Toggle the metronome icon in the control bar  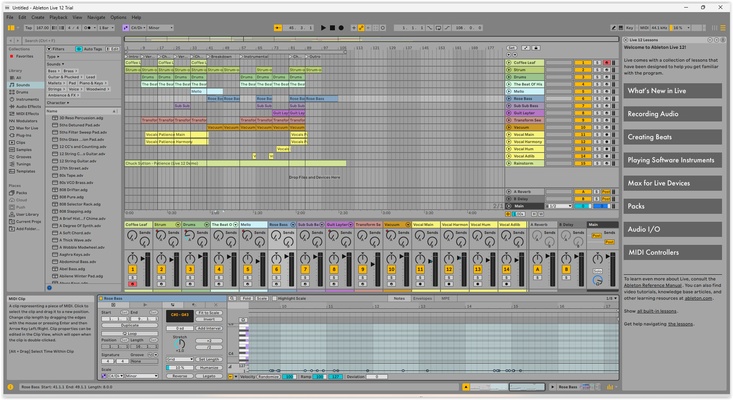click(87, 28)
